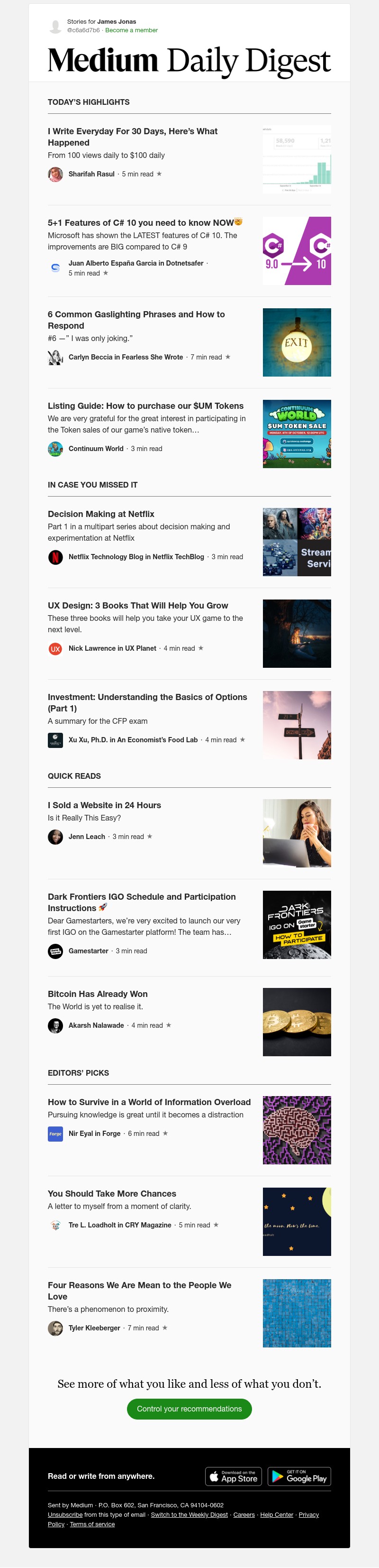379x1568 pixels.
Task: Follow the Become a member link
Action: (131, 30)
